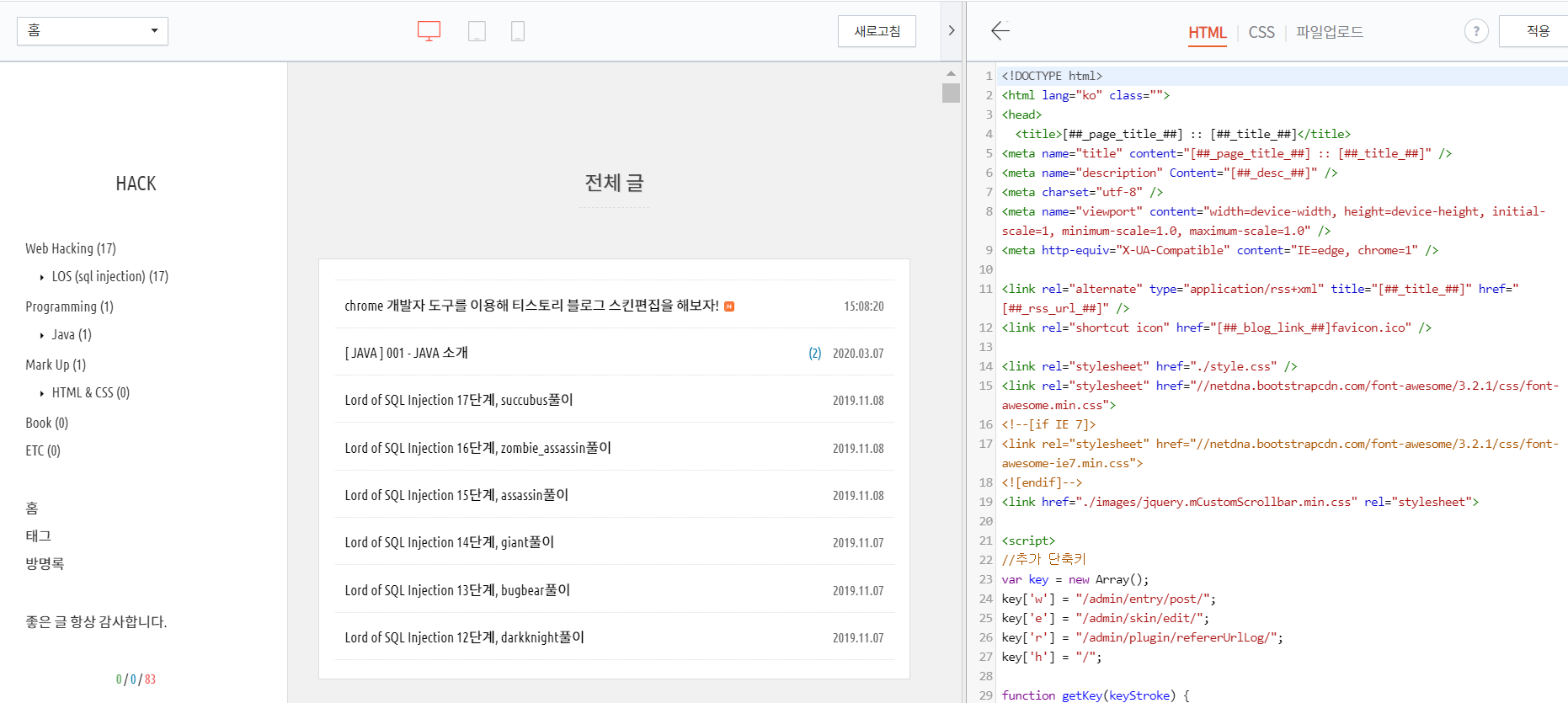Click the script tag on line 21

click(1028, 541)
